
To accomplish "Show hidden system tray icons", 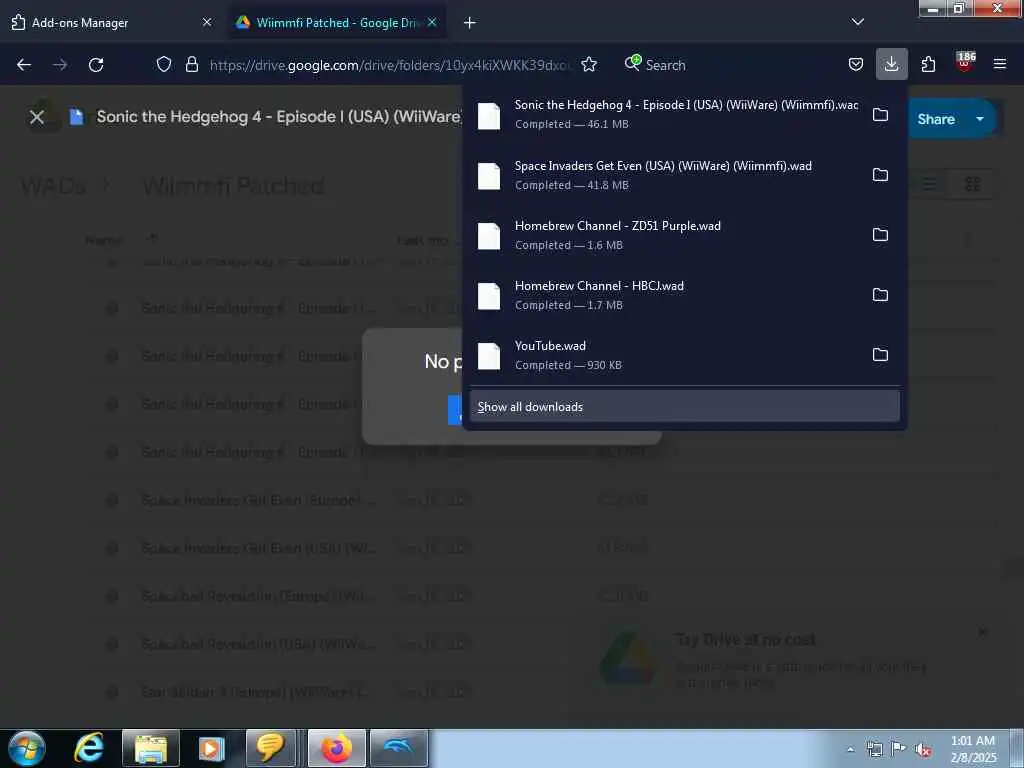I will (x=850, y=749).
